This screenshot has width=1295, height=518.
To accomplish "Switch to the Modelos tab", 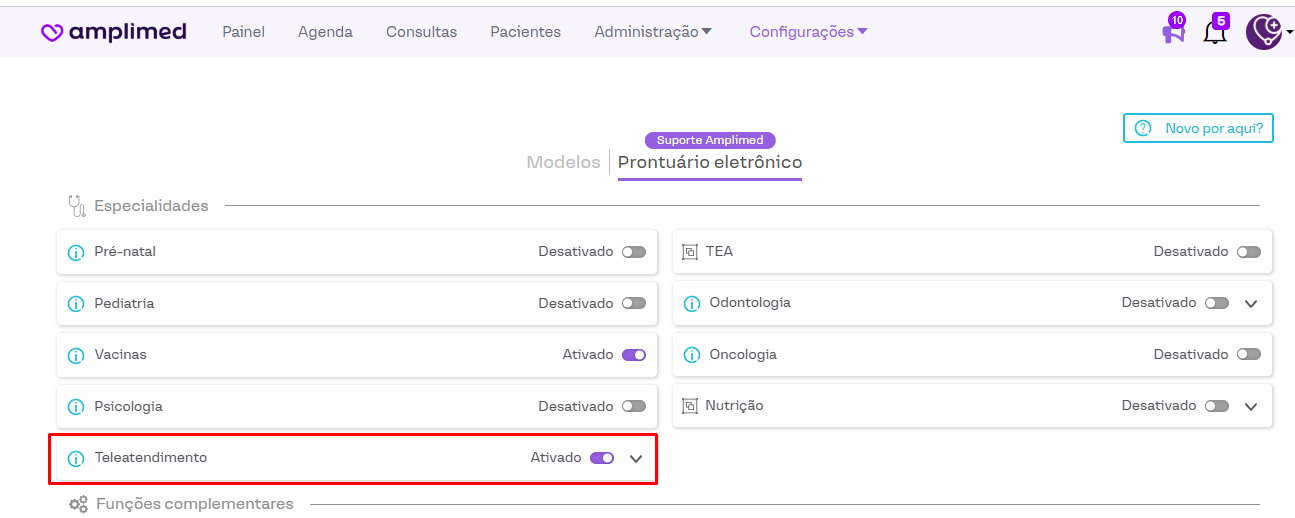I will click(563, 162).
